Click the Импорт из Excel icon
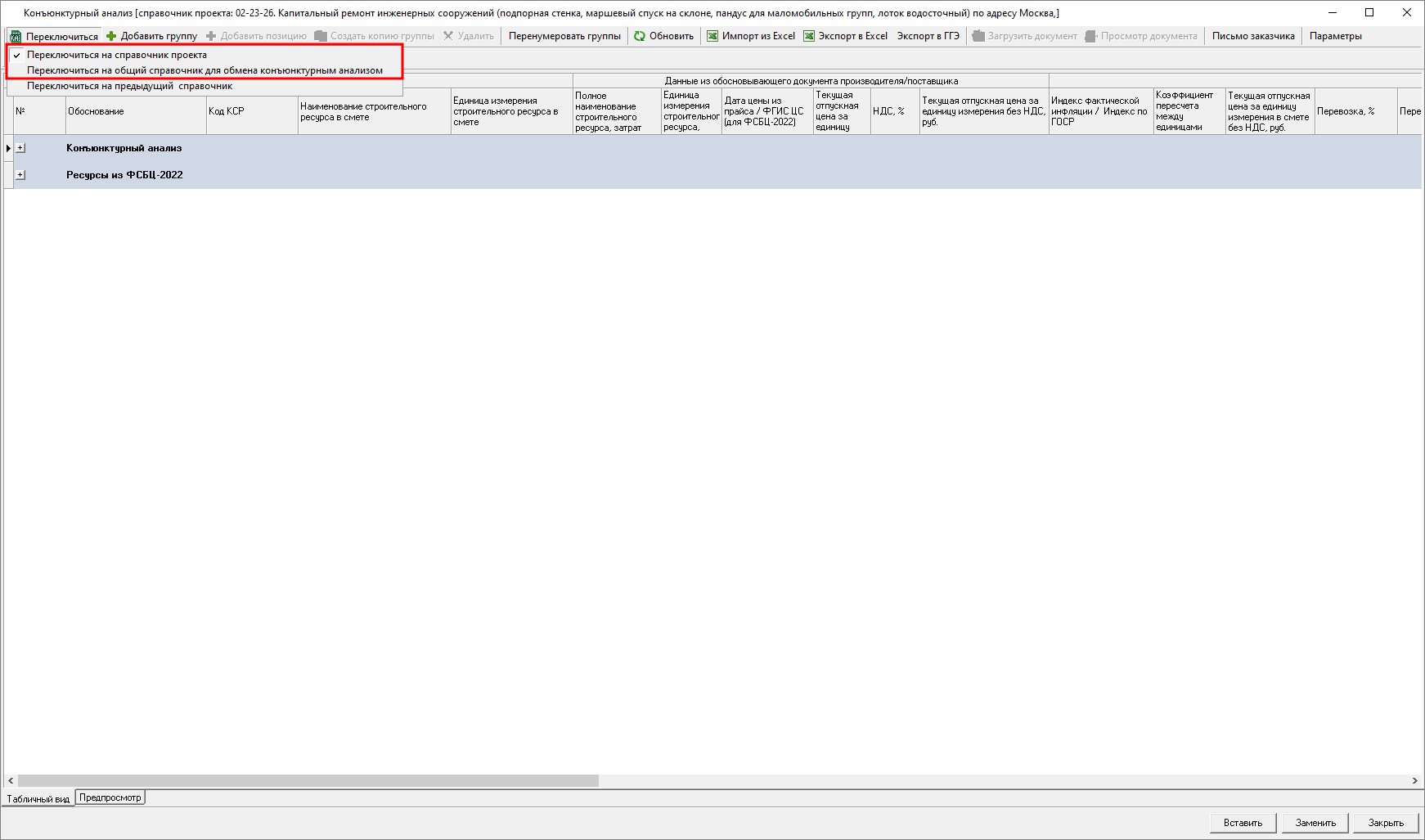The width and height of the screenshot is (1425, 840). tap(712, 36)
